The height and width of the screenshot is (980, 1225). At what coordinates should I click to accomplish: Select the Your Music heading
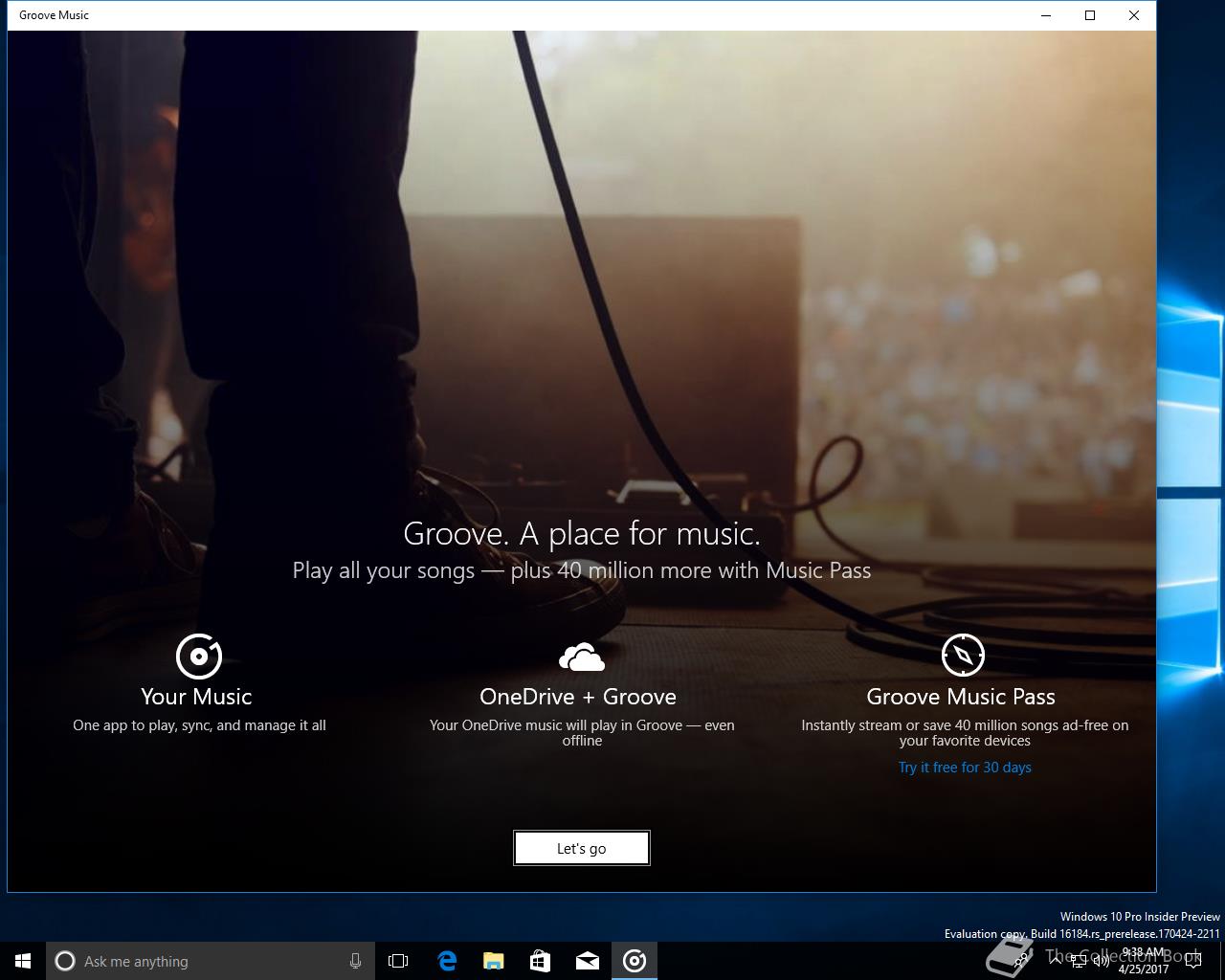196,697
